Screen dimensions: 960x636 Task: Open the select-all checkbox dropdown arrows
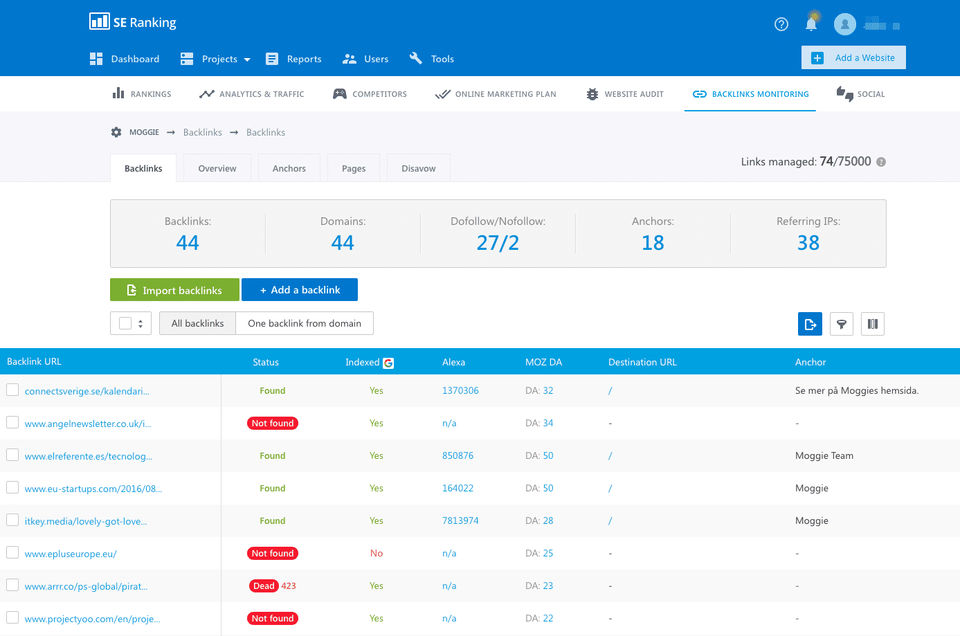[141, 323]
